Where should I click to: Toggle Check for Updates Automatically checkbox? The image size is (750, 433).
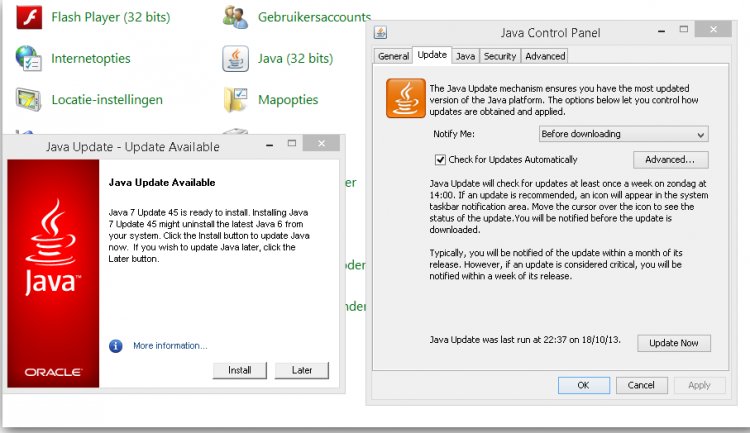click(440, 159)
